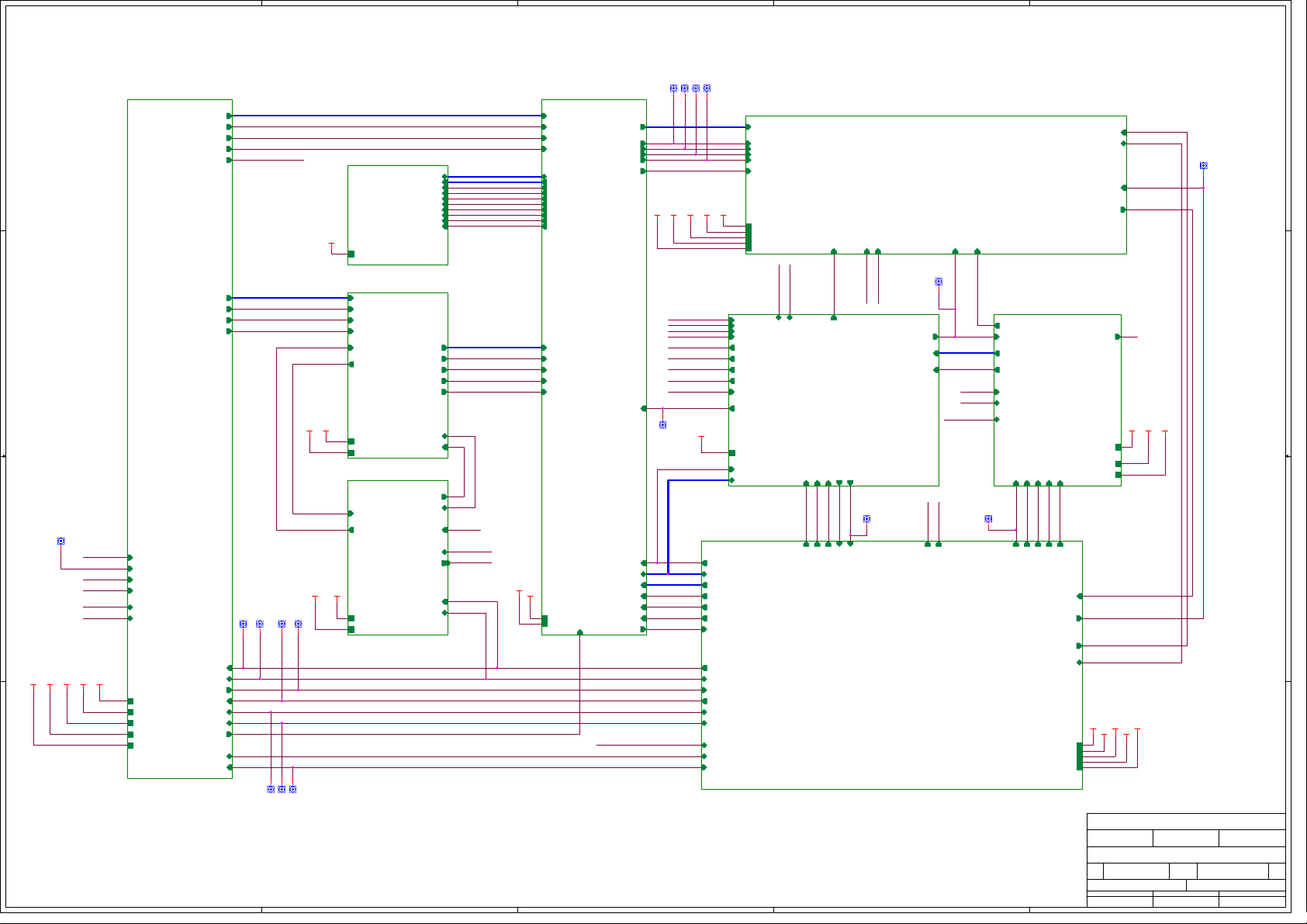Select the tall narrow central sheet block

[x=593, y=367]
